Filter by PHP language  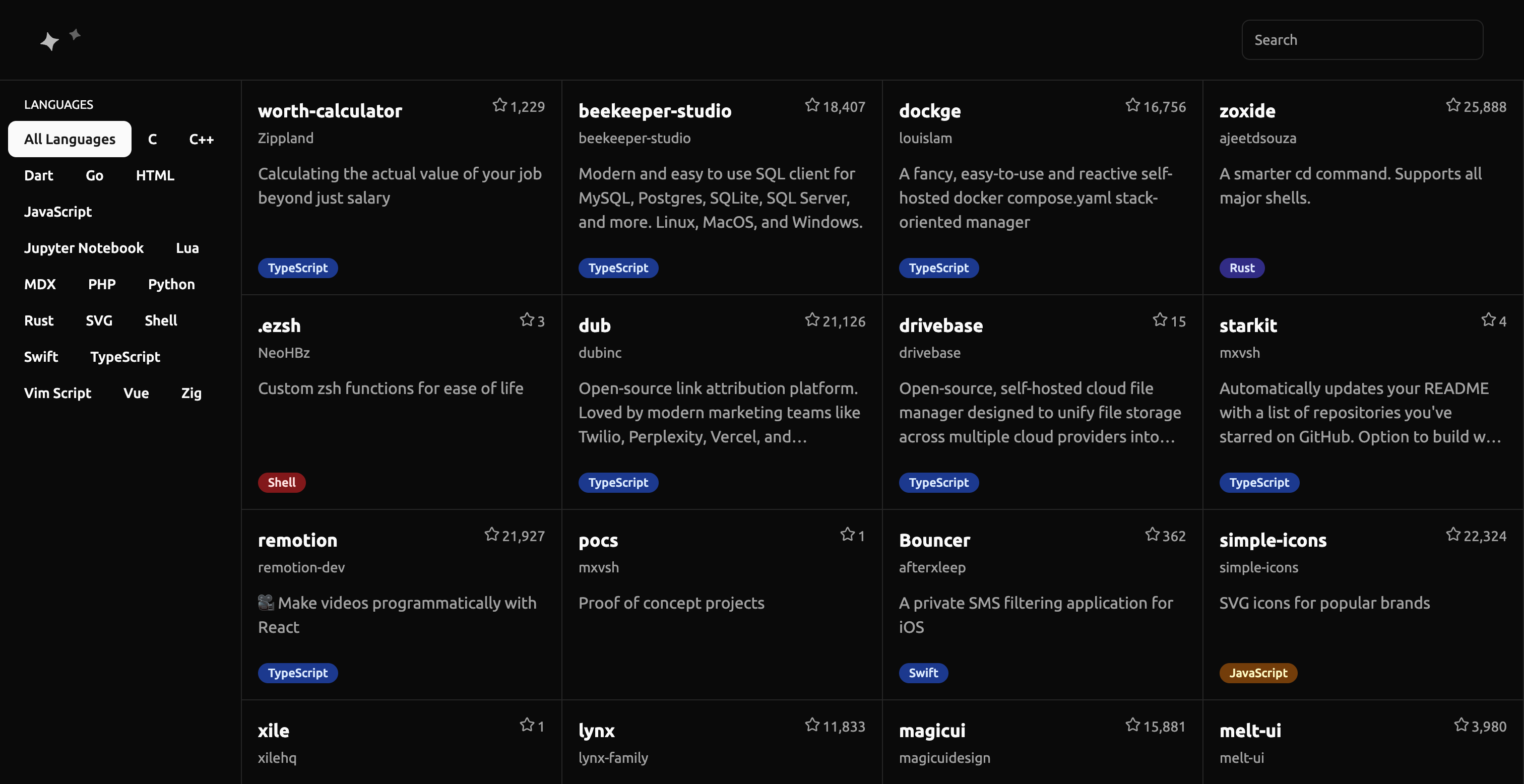click(x=102, y=284)
